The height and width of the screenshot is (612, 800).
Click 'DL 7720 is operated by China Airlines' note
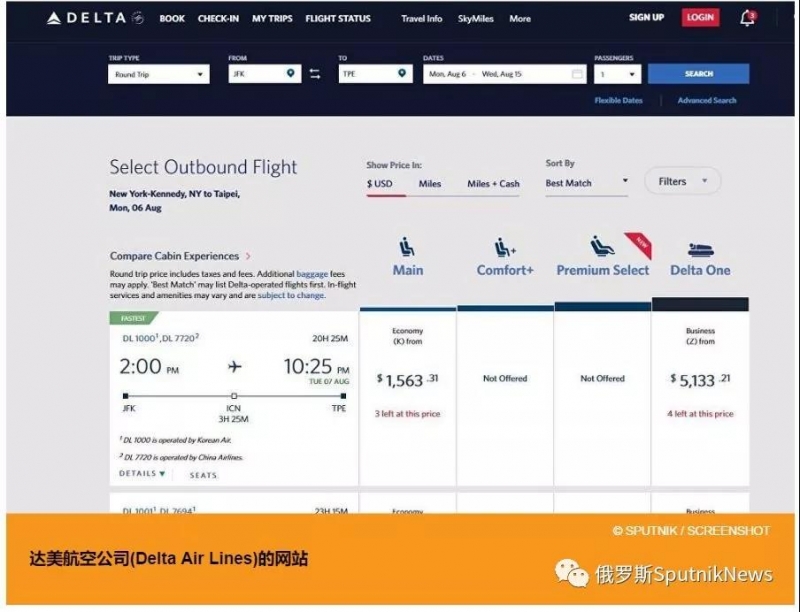tap(181, 457)
